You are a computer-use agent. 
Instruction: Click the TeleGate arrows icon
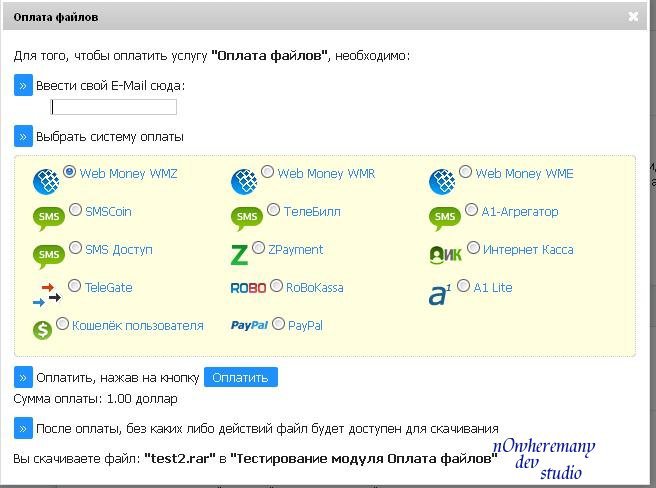[47, 295]
